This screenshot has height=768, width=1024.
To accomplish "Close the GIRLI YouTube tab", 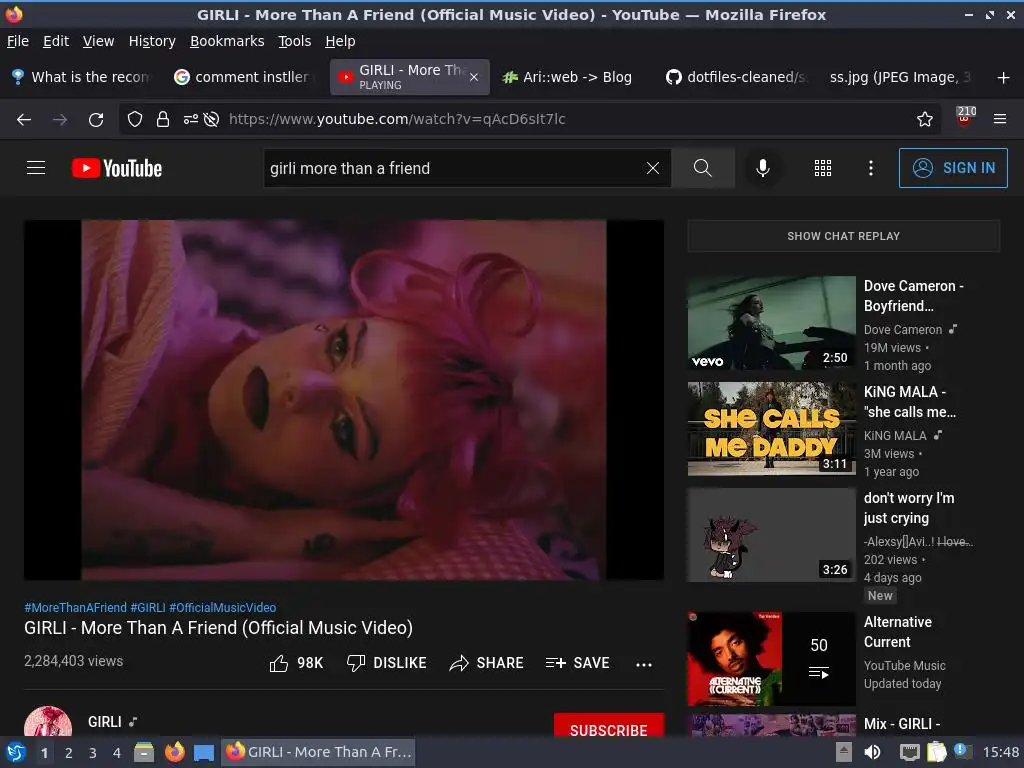I will (x=474, y=77).
